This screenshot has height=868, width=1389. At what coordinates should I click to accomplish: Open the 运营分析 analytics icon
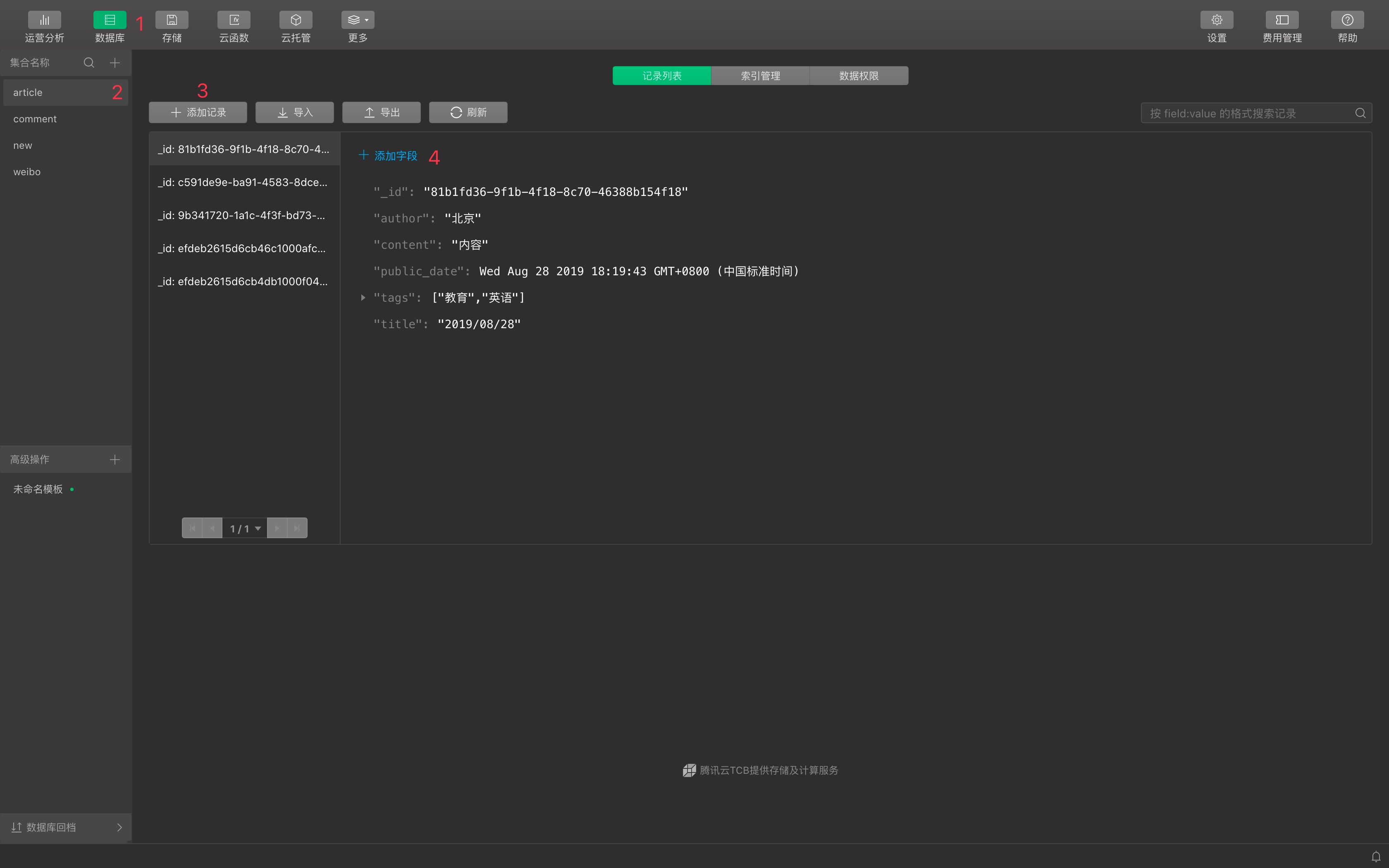point(44,20)
